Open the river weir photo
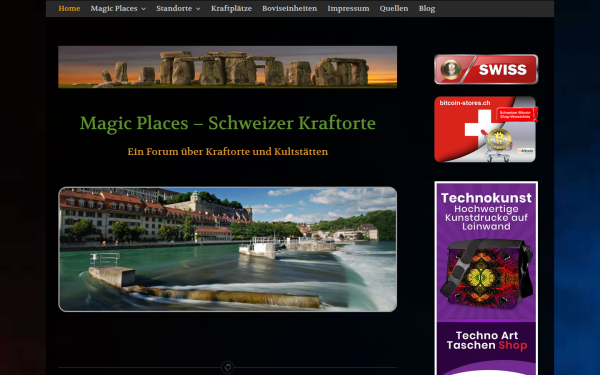The image size is (600, 375). pos(228,249)
